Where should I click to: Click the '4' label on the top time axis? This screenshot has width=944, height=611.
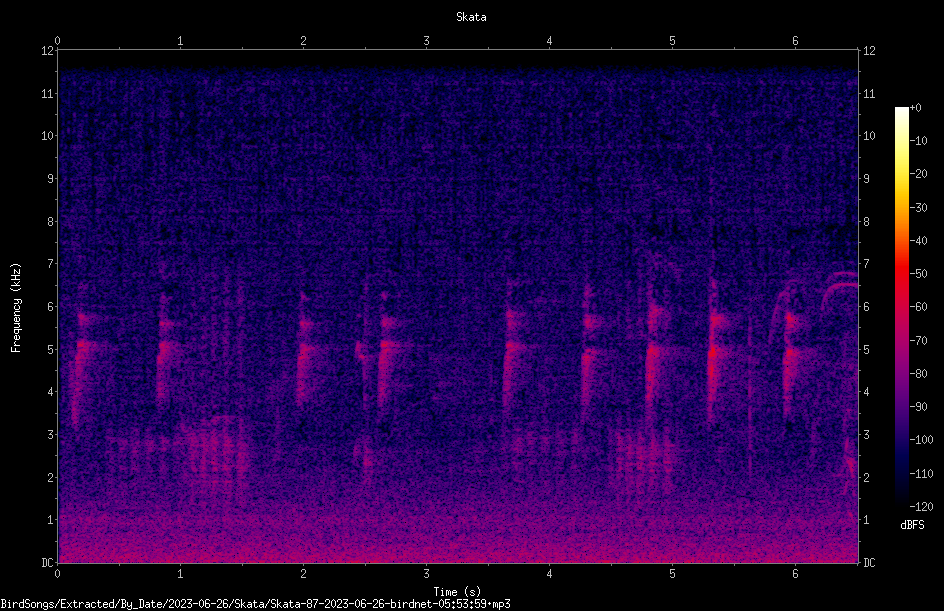coord(549,41)
